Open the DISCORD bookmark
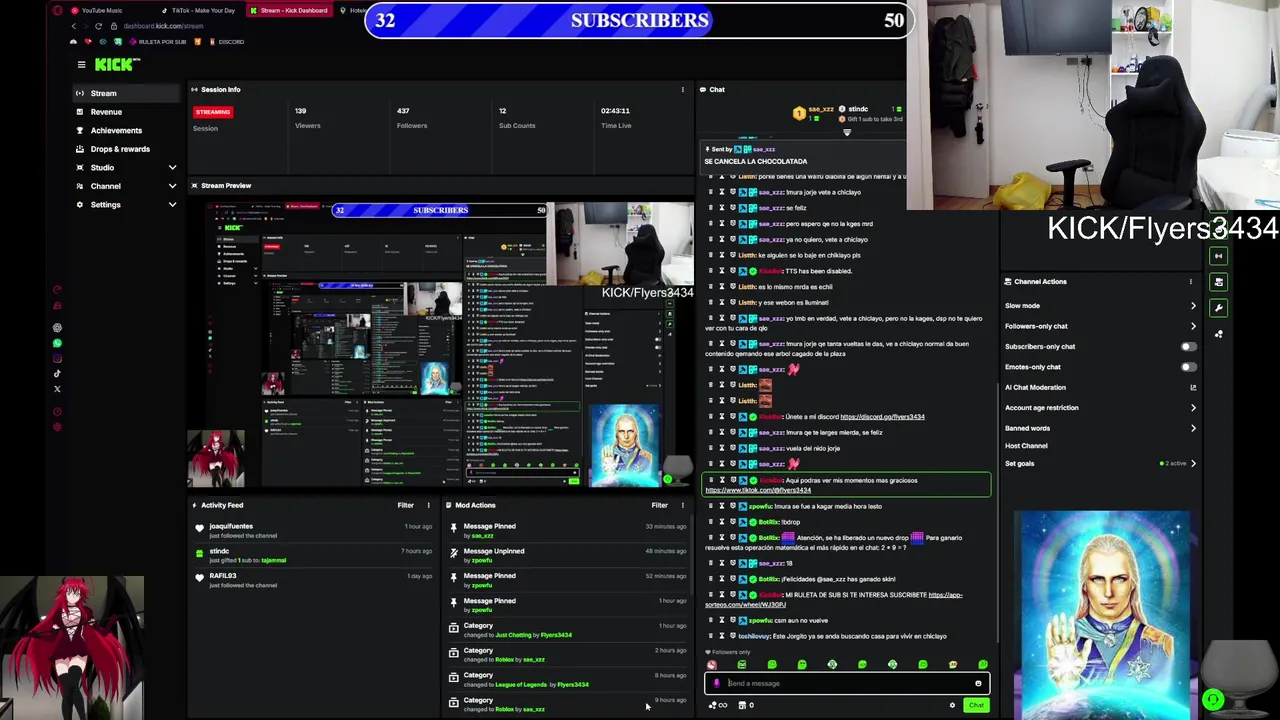This screenshot has width=1280, height=720. (x=226, y=42)
